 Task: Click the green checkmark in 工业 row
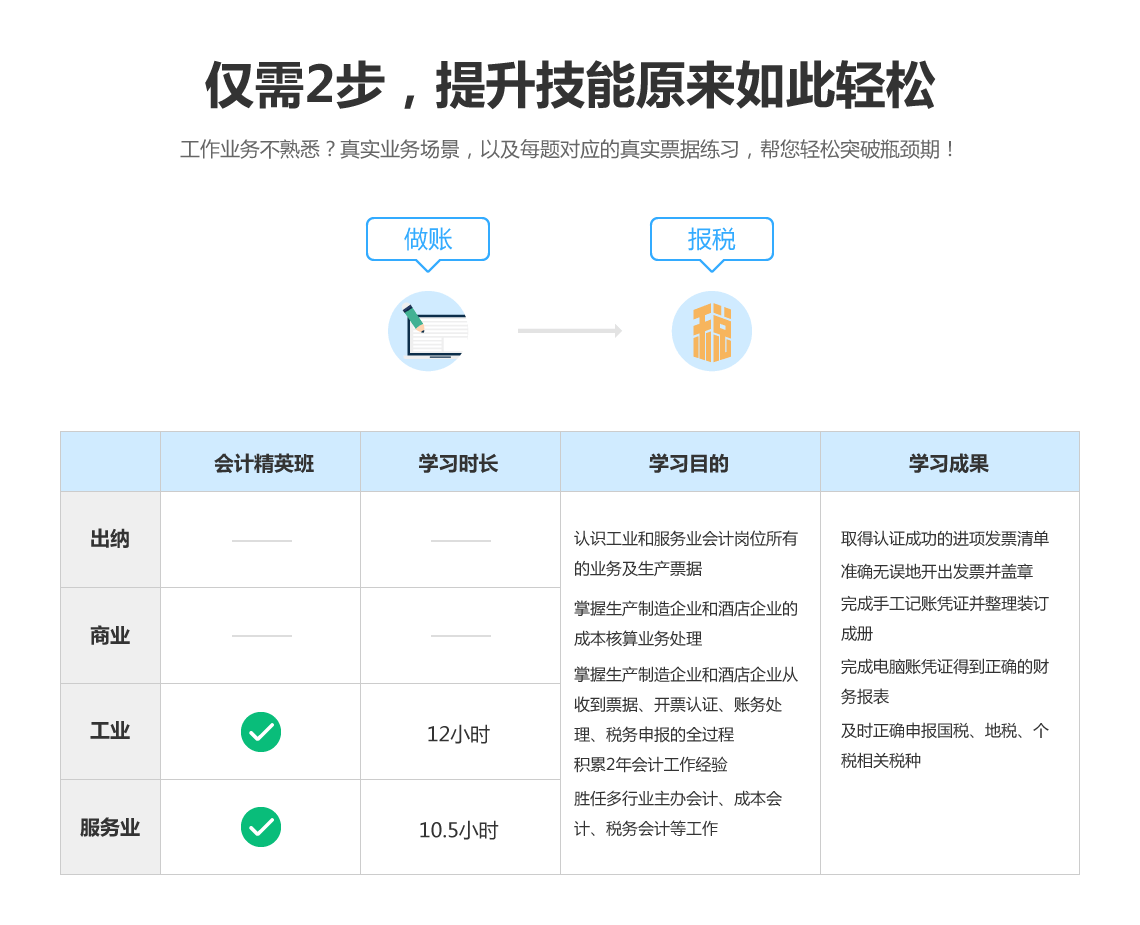[261, 732]
